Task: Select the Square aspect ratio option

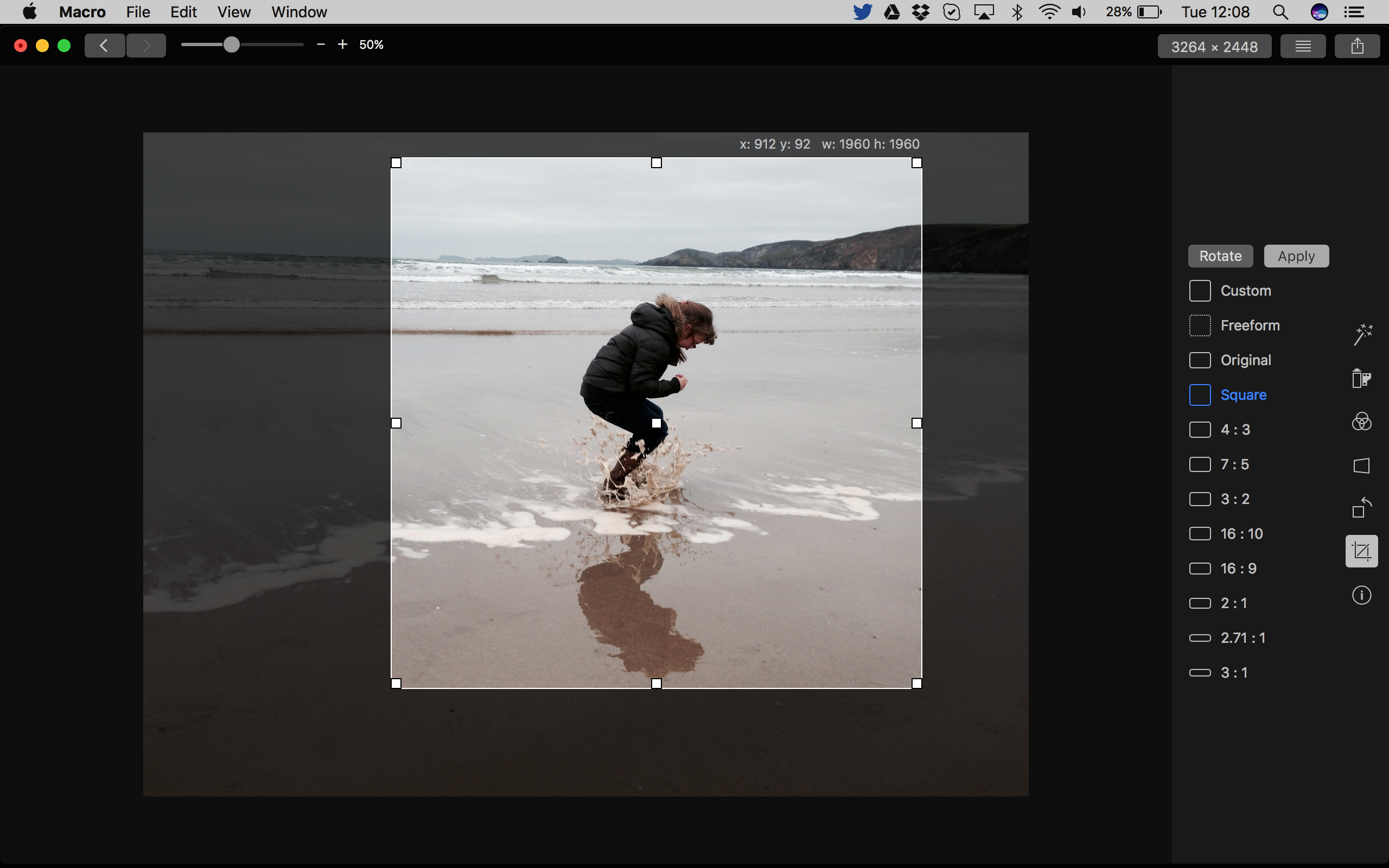Action: click(1243, 395)
